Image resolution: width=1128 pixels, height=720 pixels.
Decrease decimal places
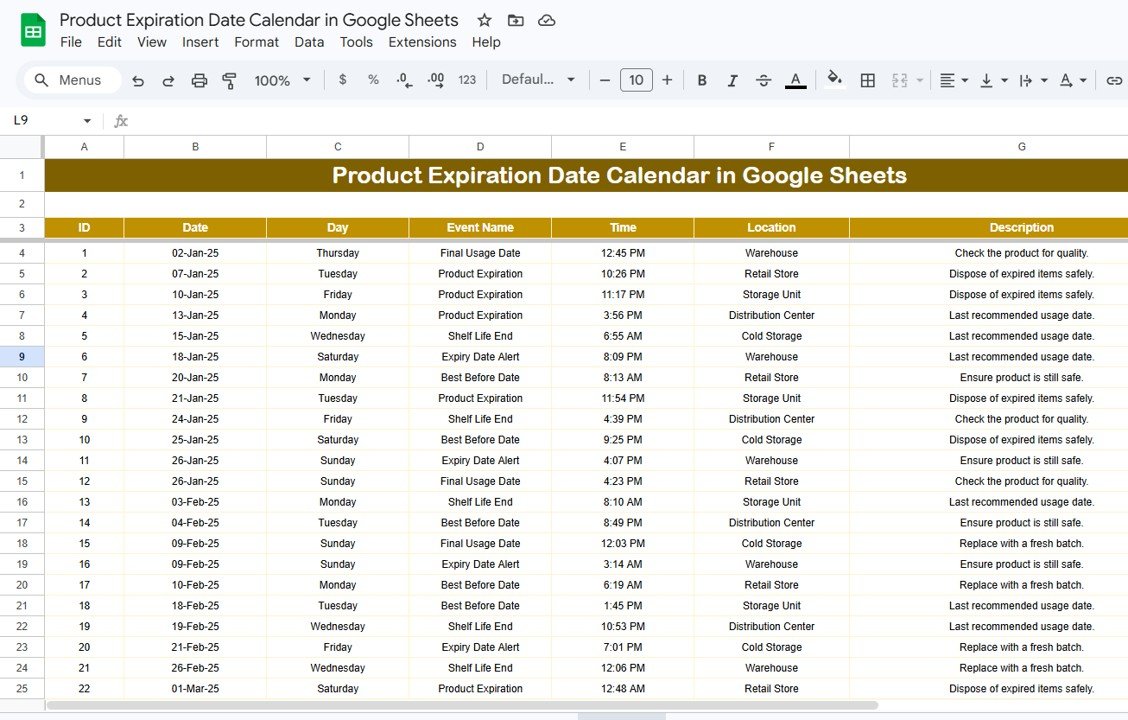click(404, 80)
